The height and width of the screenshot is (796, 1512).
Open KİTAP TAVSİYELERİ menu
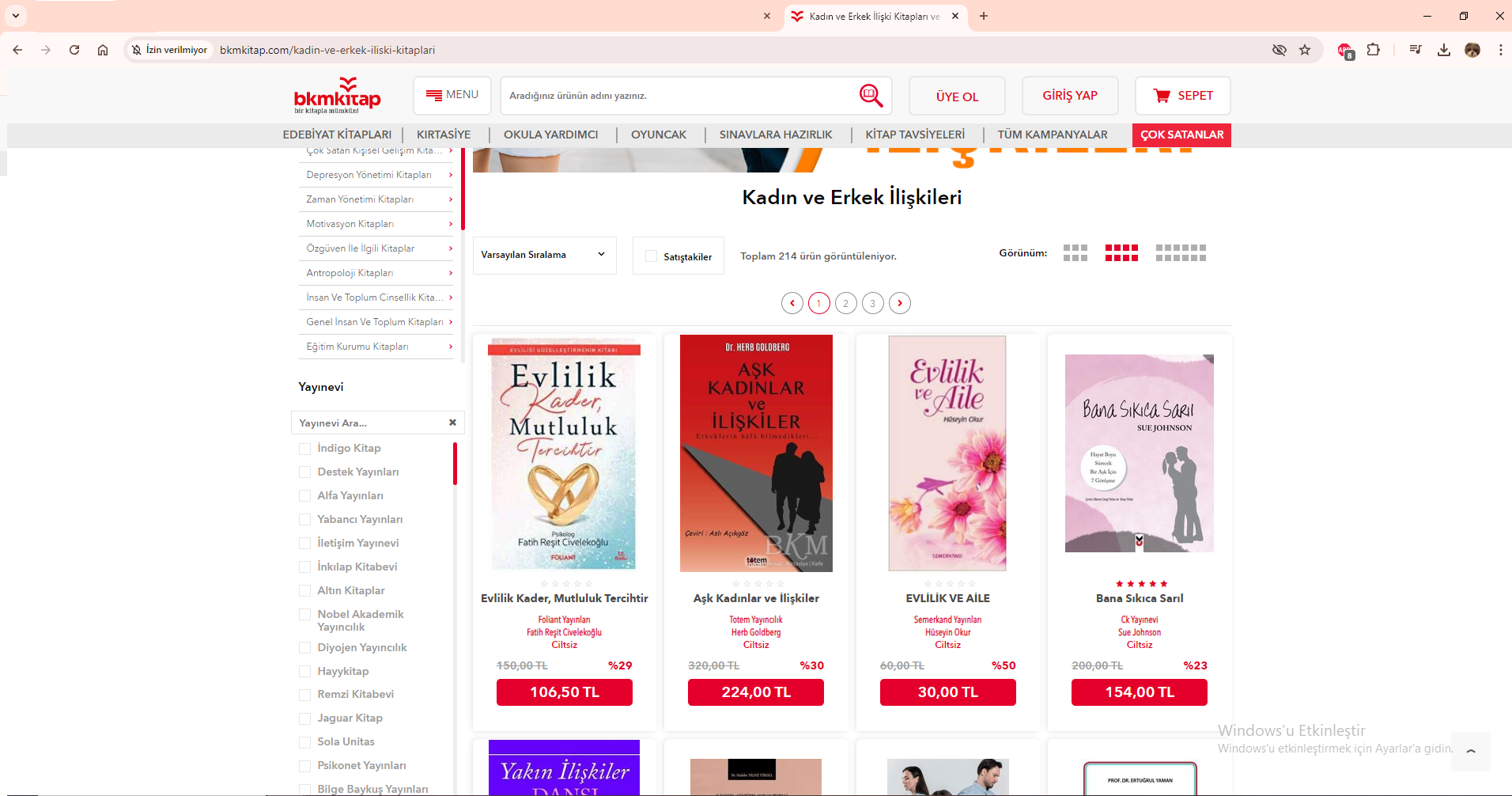[915, 135]
